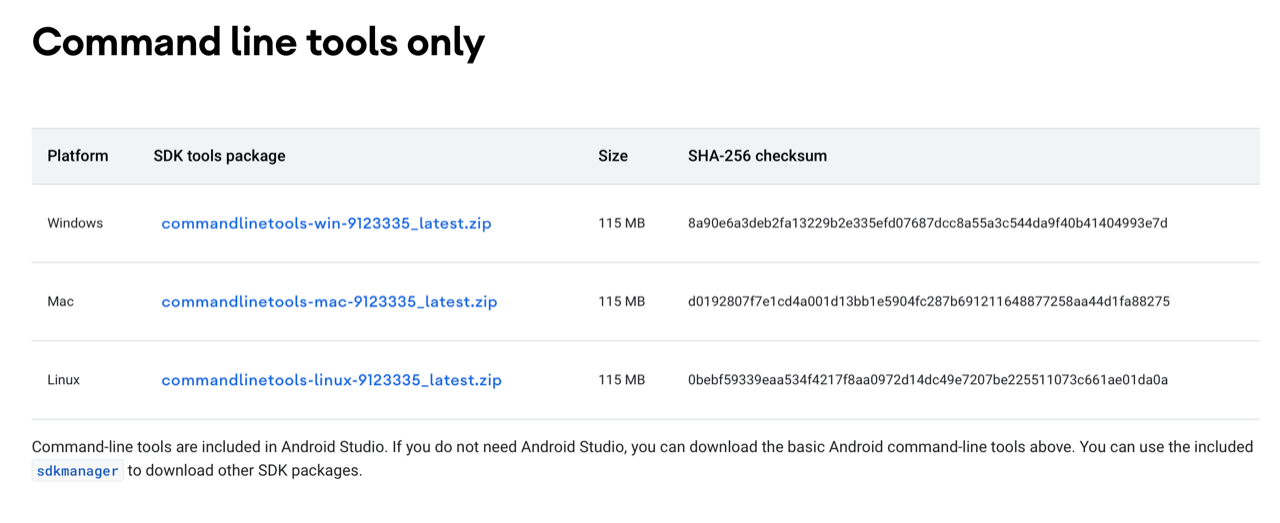Click the 115 MB size in Linux row
Image resolution: width=1280 pixels, height=523 pixels.
click(x=621, y=380)
